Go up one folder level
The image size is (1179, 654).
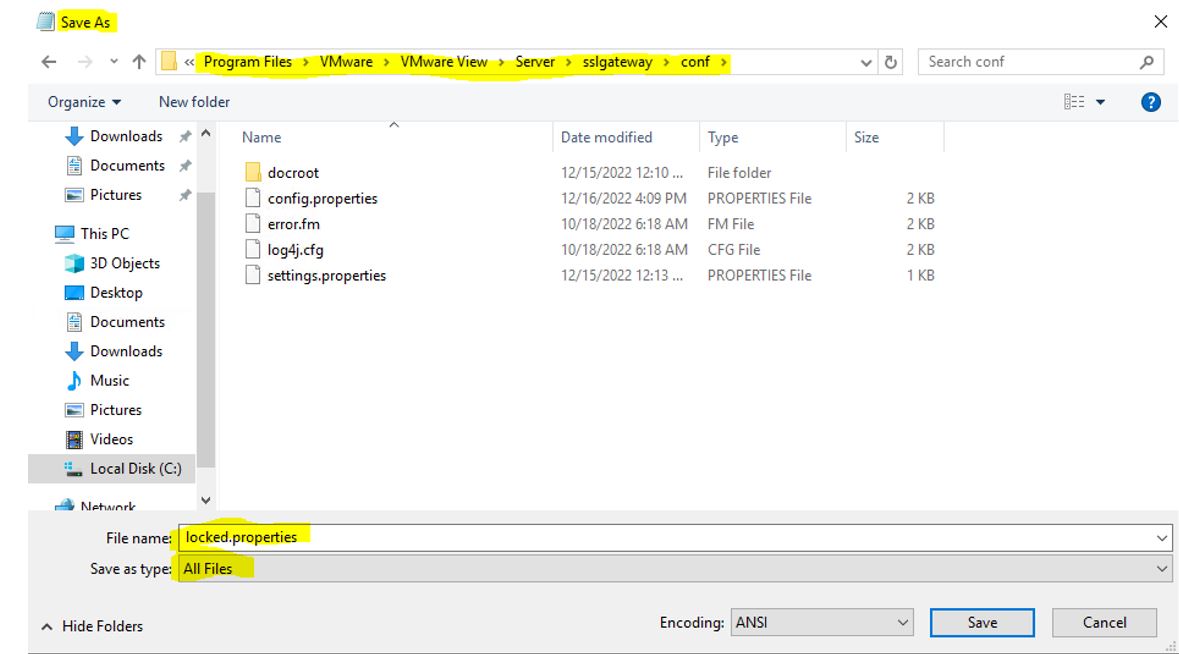click(x=139, y=62)
